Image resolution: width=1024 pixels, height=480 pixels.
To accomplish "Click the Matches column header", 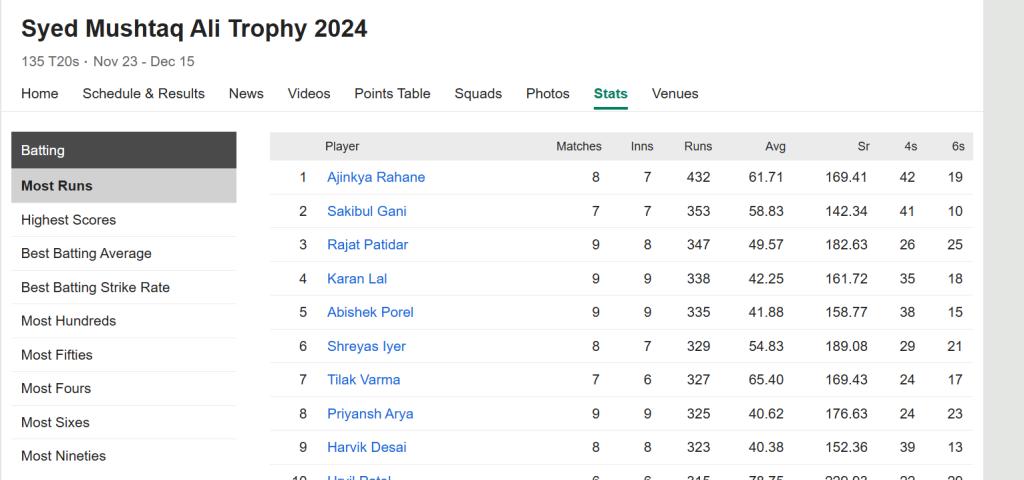I will 579,146.
